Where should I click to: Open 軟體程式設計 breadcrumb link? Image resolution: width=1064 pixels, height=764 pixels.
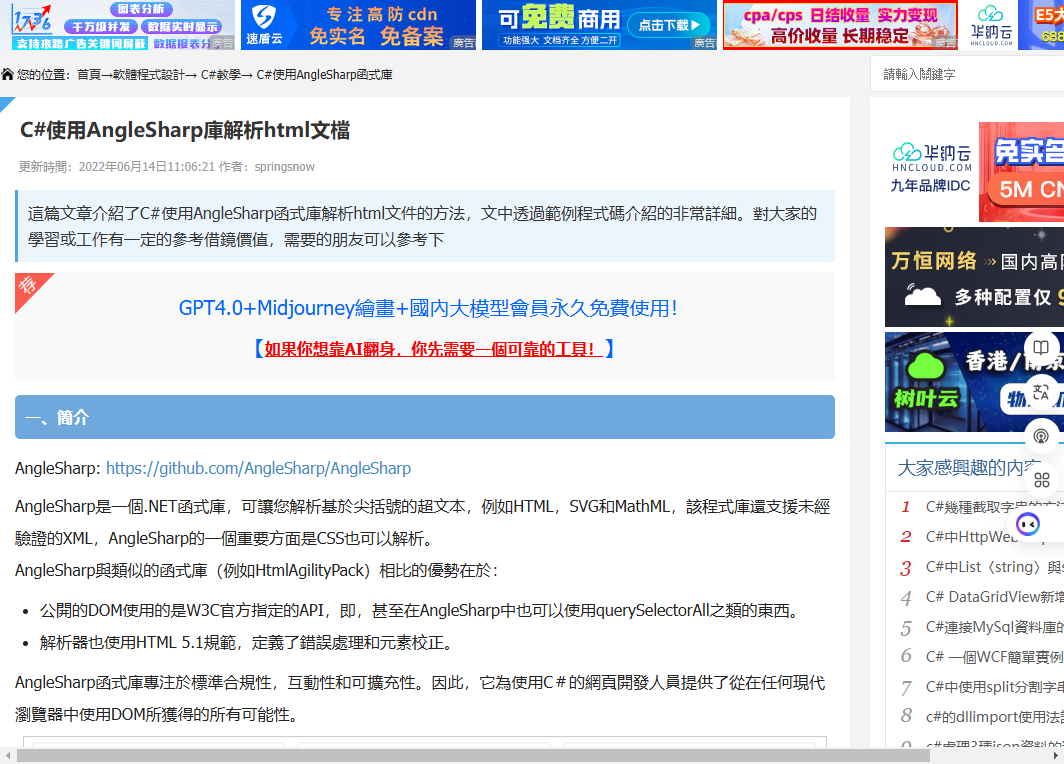(149, 75)
